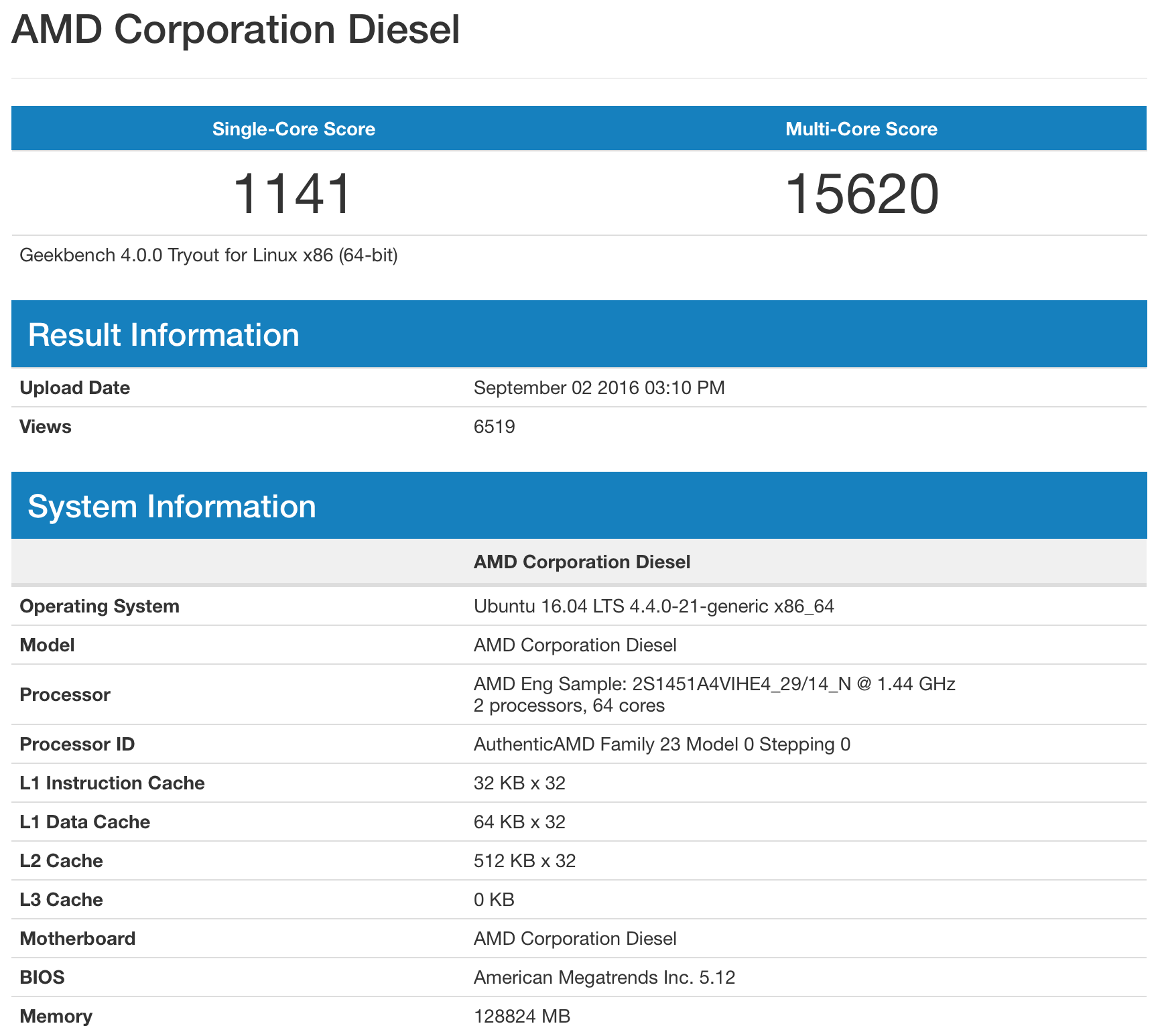Select the '2 processors, 64 cores' text

point(569,706)
